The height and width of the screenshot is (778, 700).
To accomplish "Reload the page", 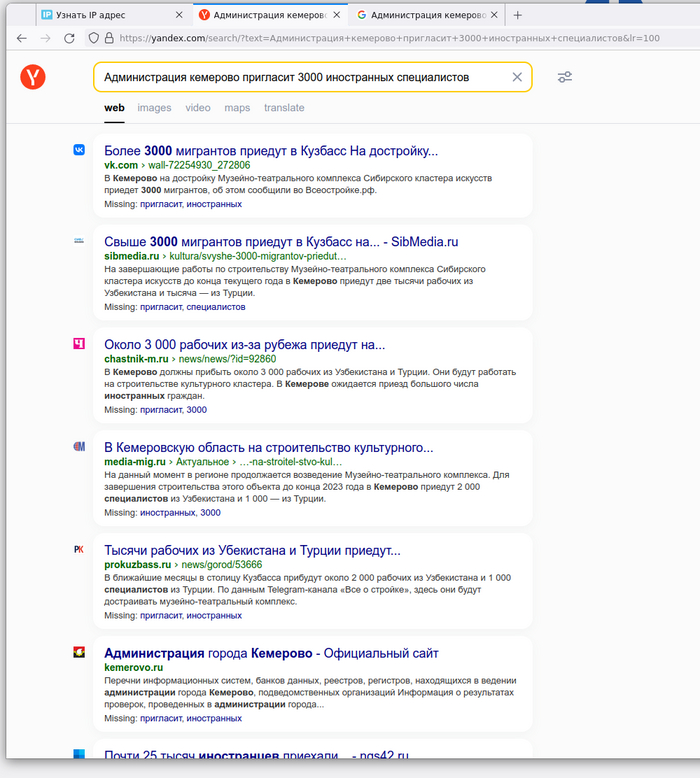I will coord(69,38).
